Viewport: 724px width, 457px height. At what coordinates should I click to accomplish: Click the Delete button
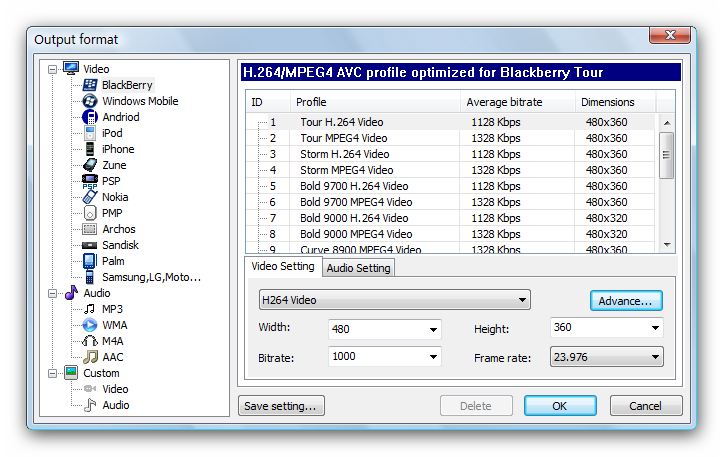[476, 406]
